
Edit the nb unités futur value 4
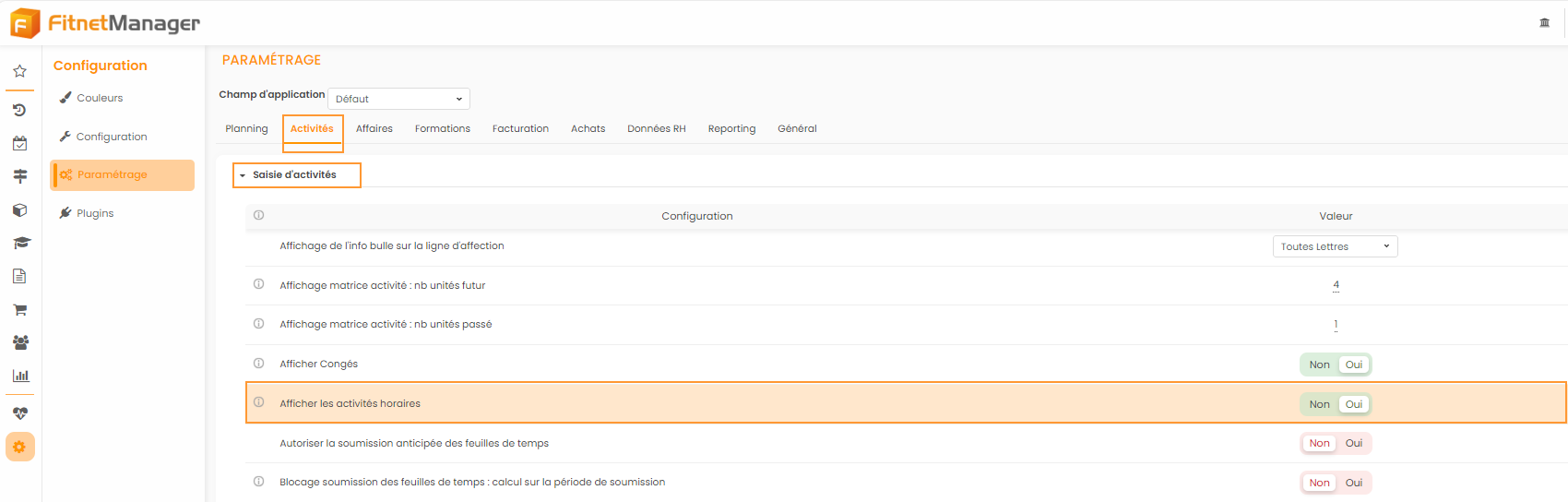tap(1336, 285)
